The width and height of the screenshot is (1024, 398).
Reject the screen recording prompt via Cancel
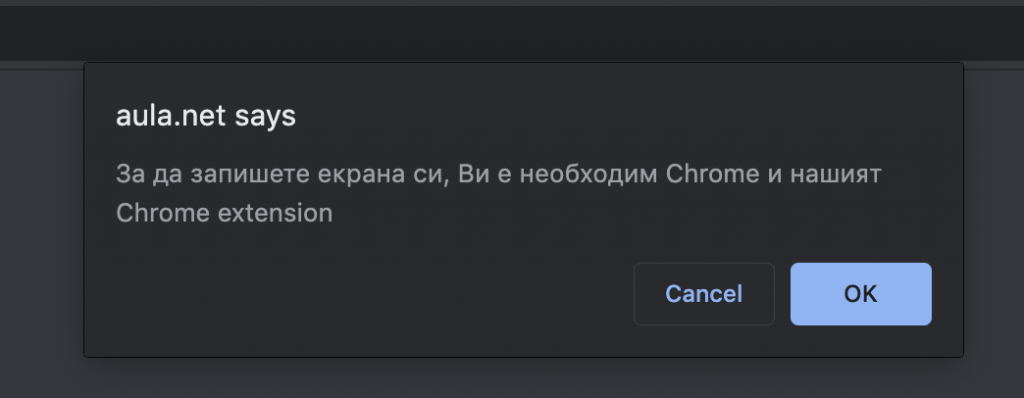point(704,294)
